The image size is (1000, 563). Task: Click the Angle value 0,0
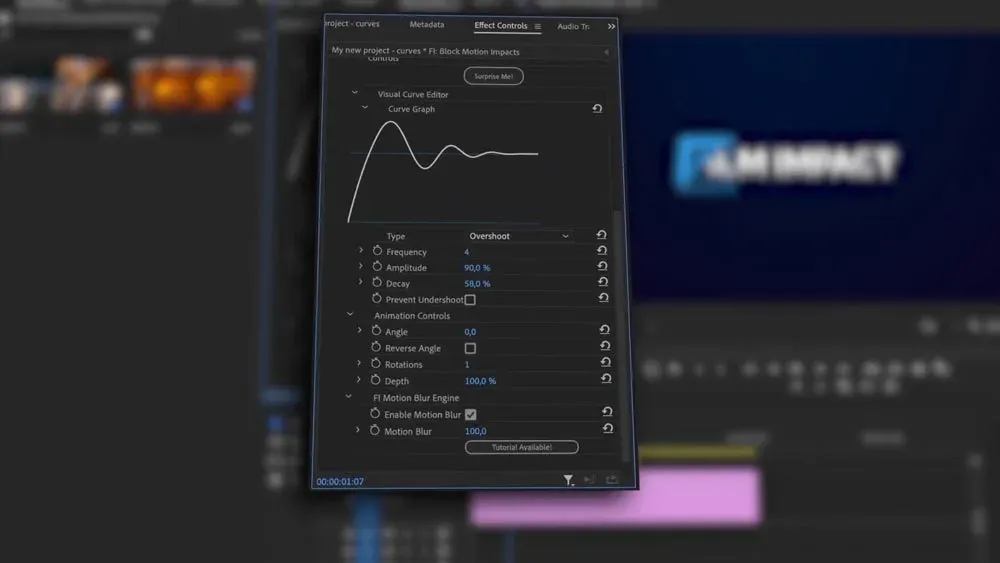(470, 332)
